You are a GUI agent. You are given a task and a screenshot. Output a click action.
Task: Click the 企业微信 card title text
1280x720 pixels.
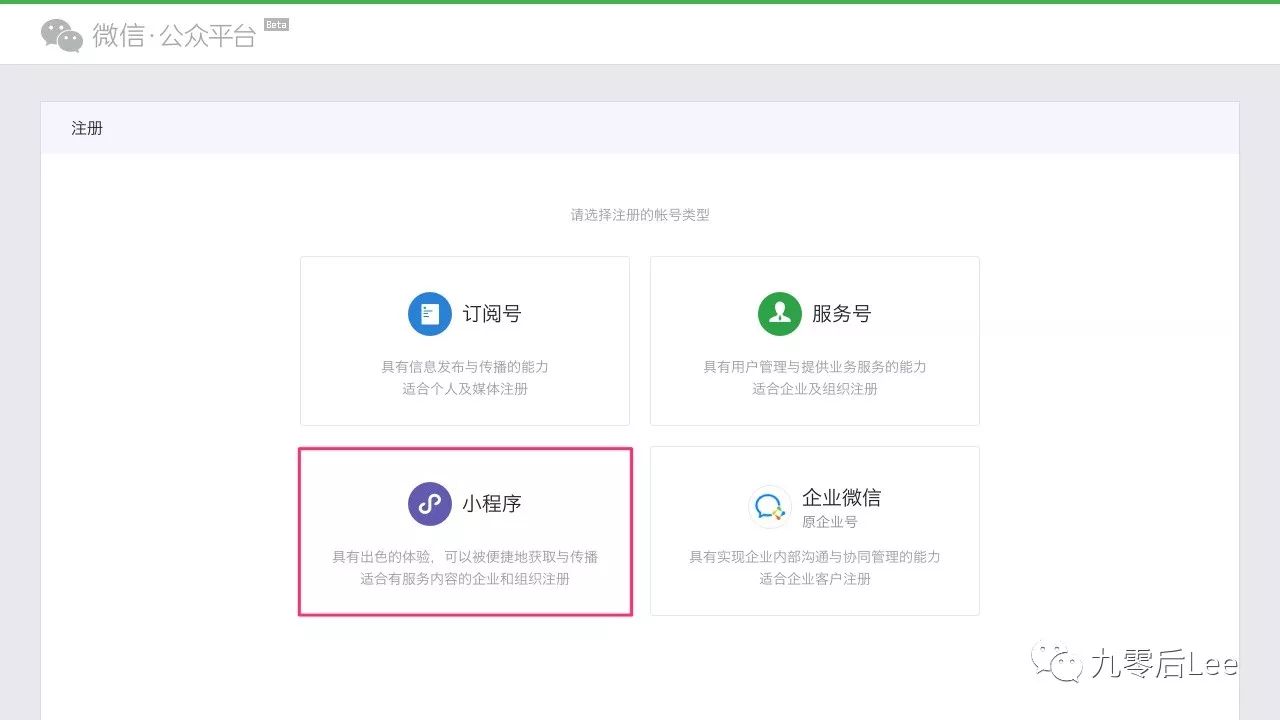pyautogui.click(x=842, y=496)
